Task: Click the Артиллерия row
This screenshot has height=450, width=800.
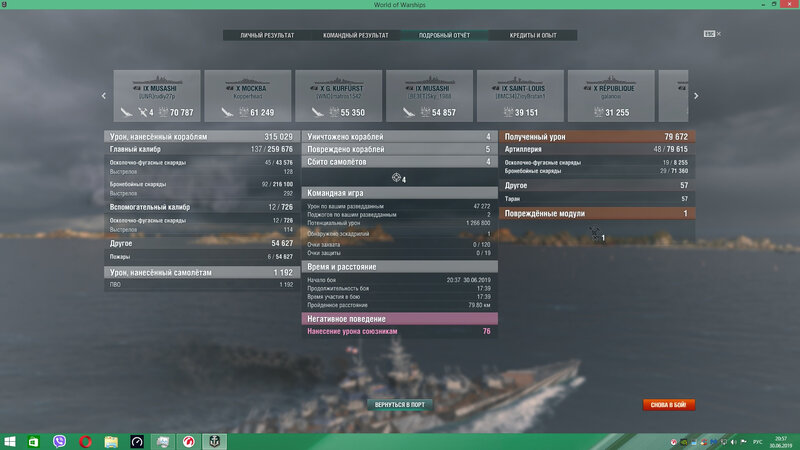Action: [597, 149]
